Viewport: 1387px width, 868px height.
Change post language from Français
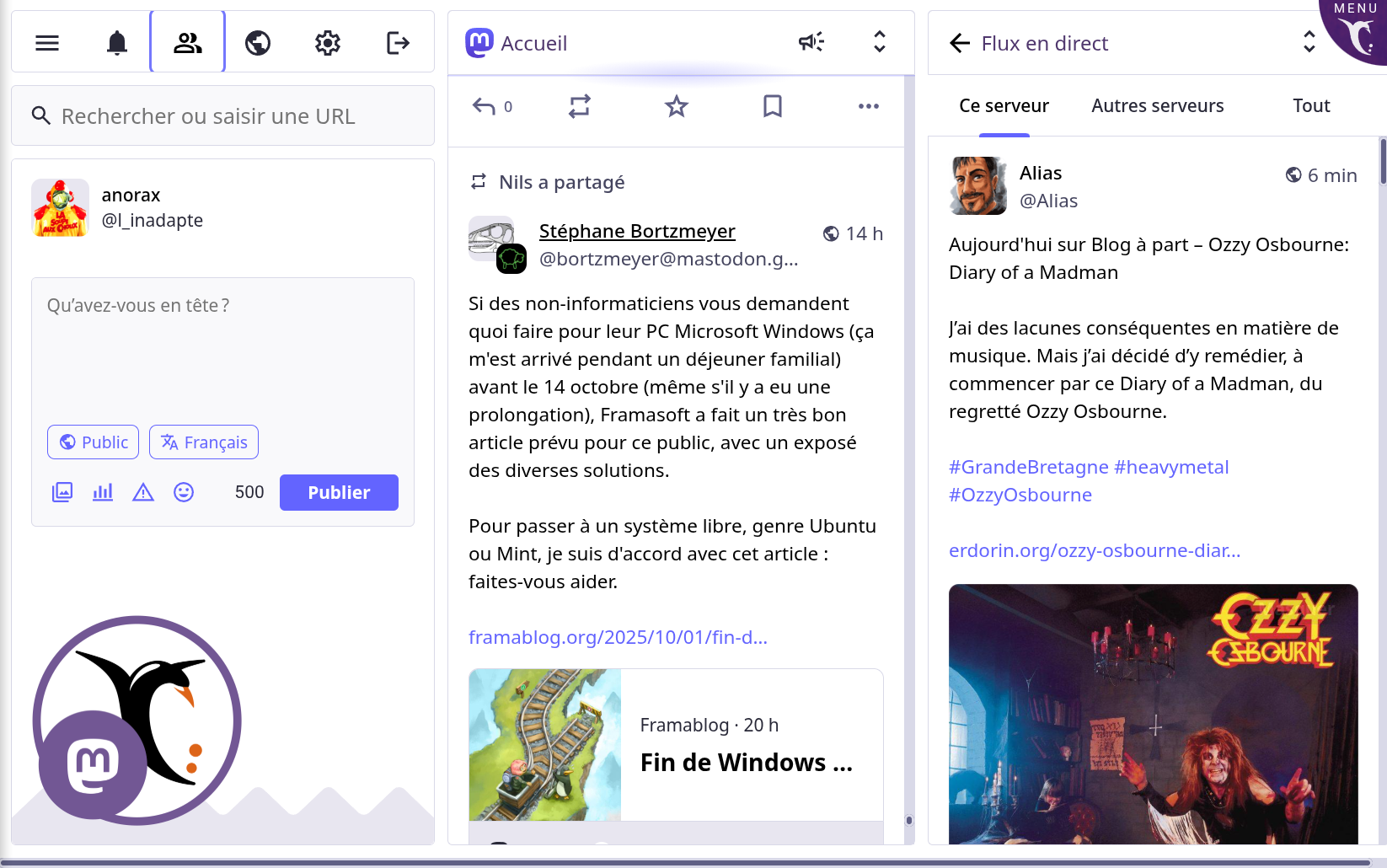(x=204, y=442)
